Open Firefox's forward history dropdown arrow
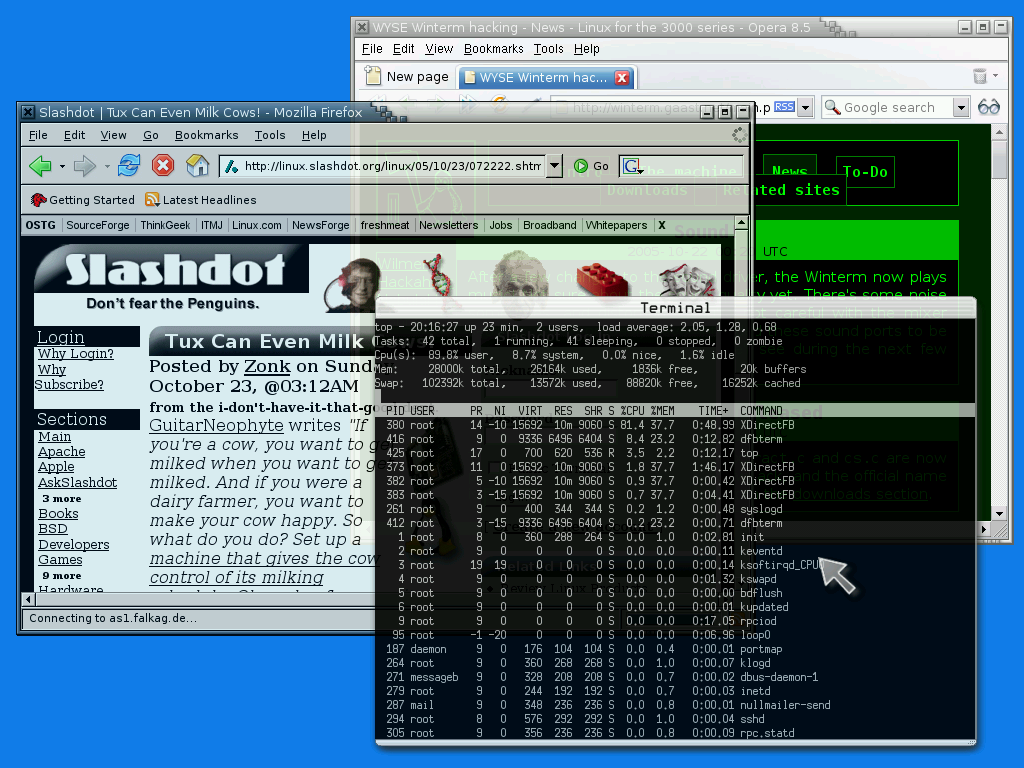 (107, 167)
